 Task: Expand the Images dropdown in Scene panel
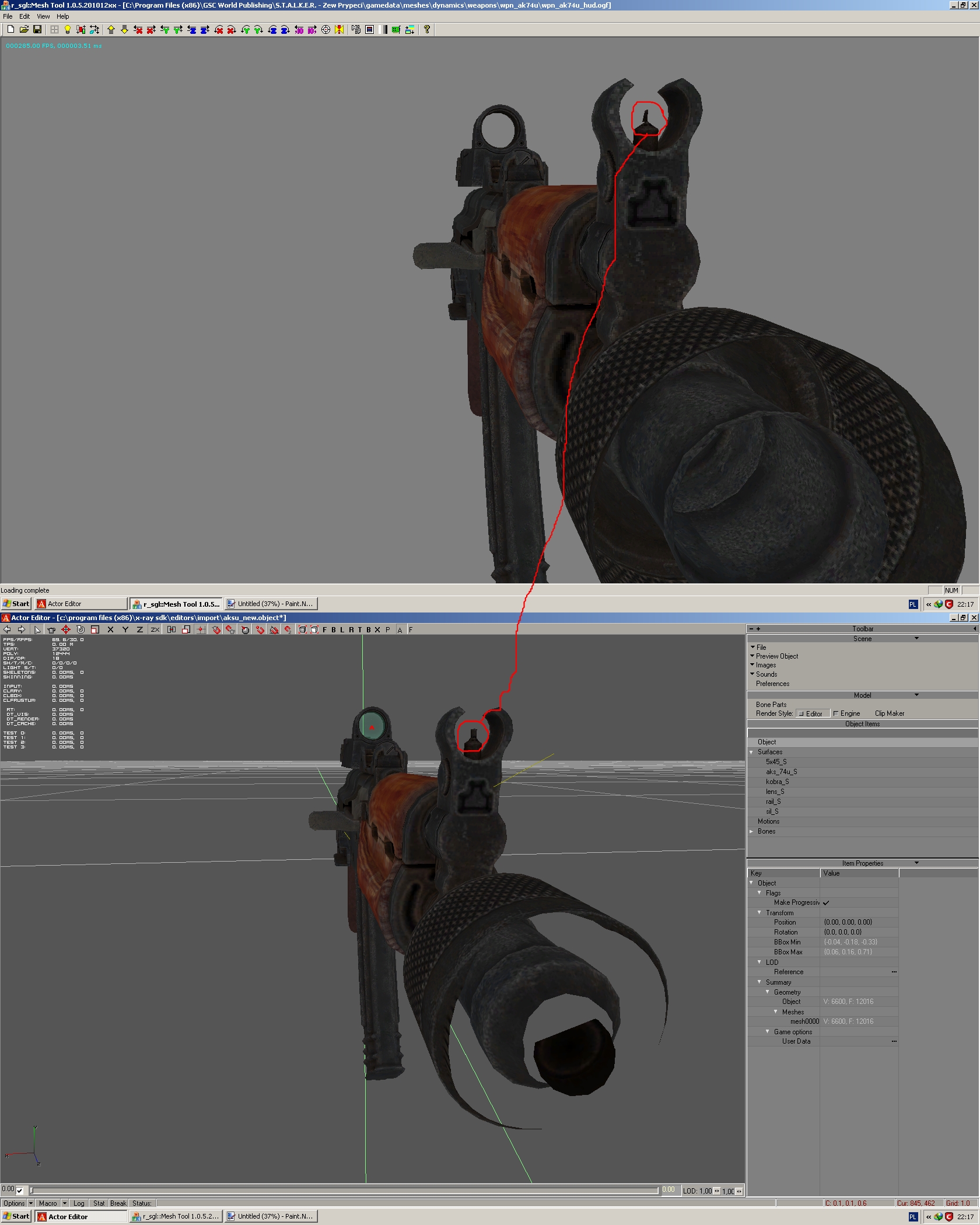coord(753,664)
